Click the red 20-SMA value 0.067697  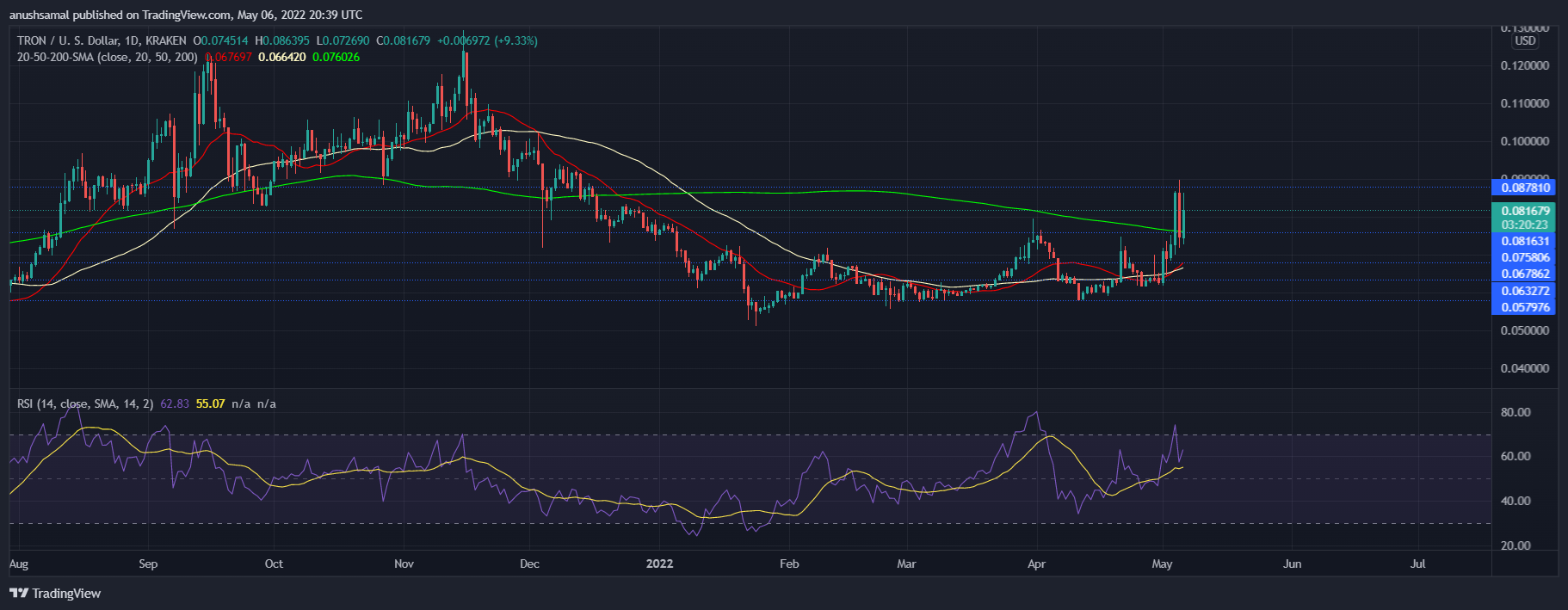(x=229, y=57)
